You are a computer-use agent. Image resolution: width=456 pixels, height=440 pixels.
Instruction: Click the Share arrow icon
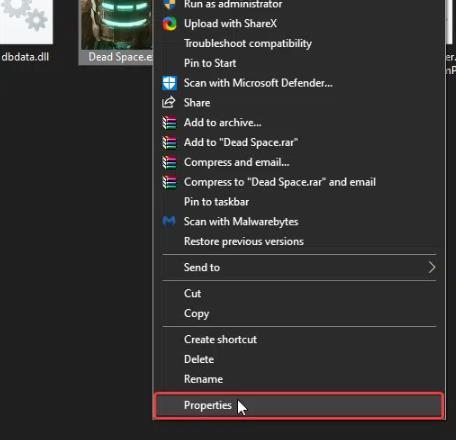(x=169, y=102)
